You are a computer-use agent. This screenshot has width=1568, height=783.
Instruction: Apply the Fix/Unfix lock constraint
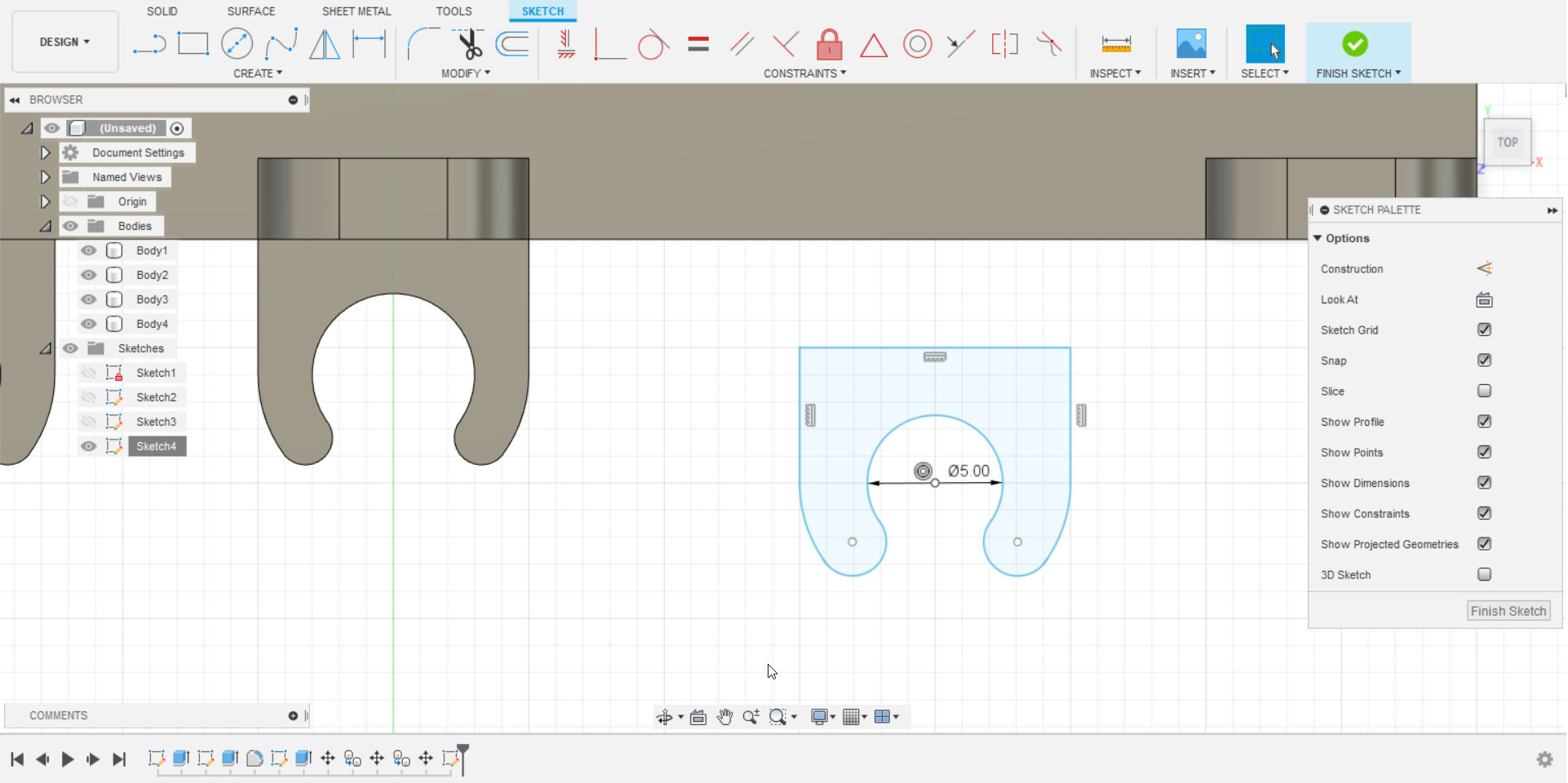[829, 44]
